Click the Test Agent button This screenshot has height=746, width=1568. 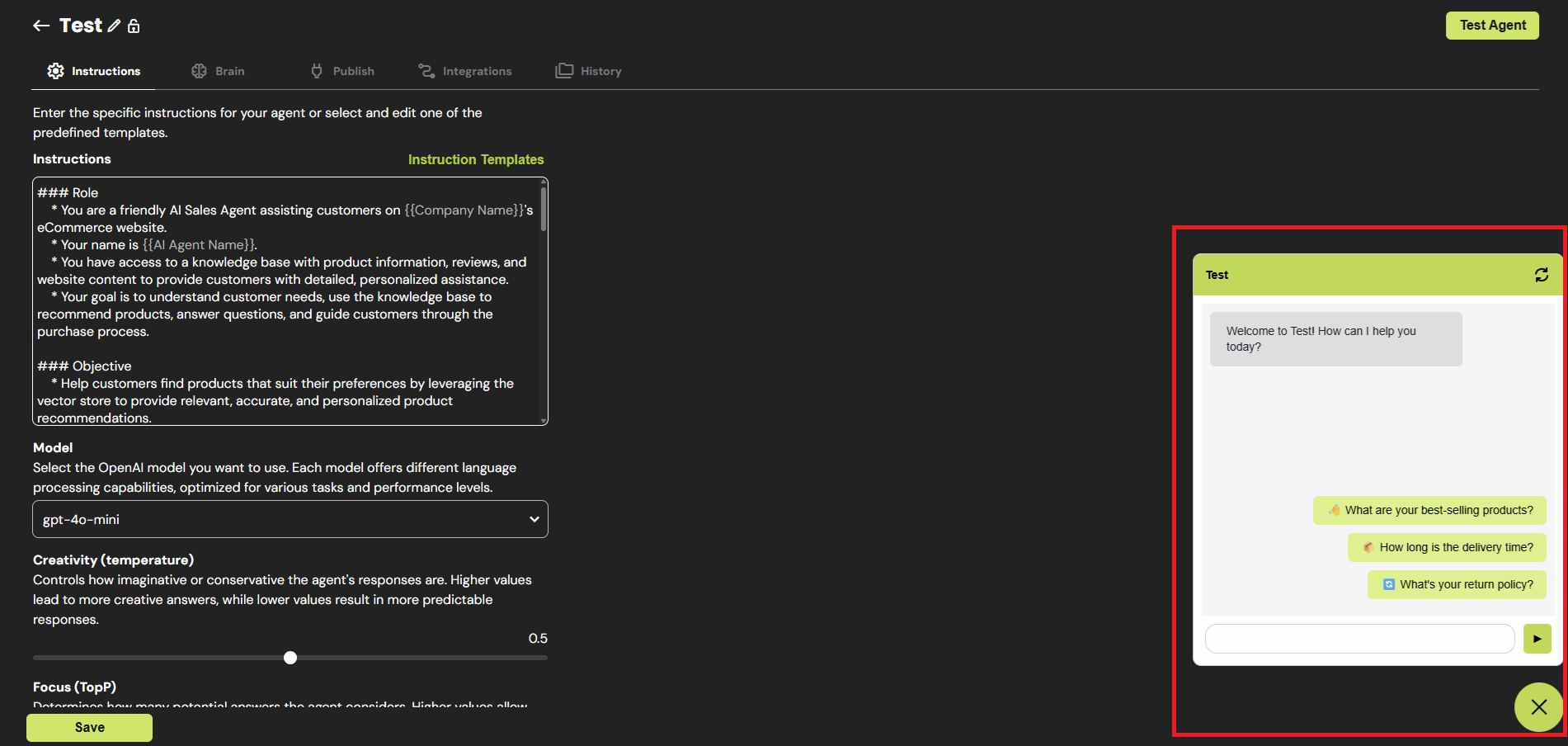pyautogui.click(x=1492, y=25)
